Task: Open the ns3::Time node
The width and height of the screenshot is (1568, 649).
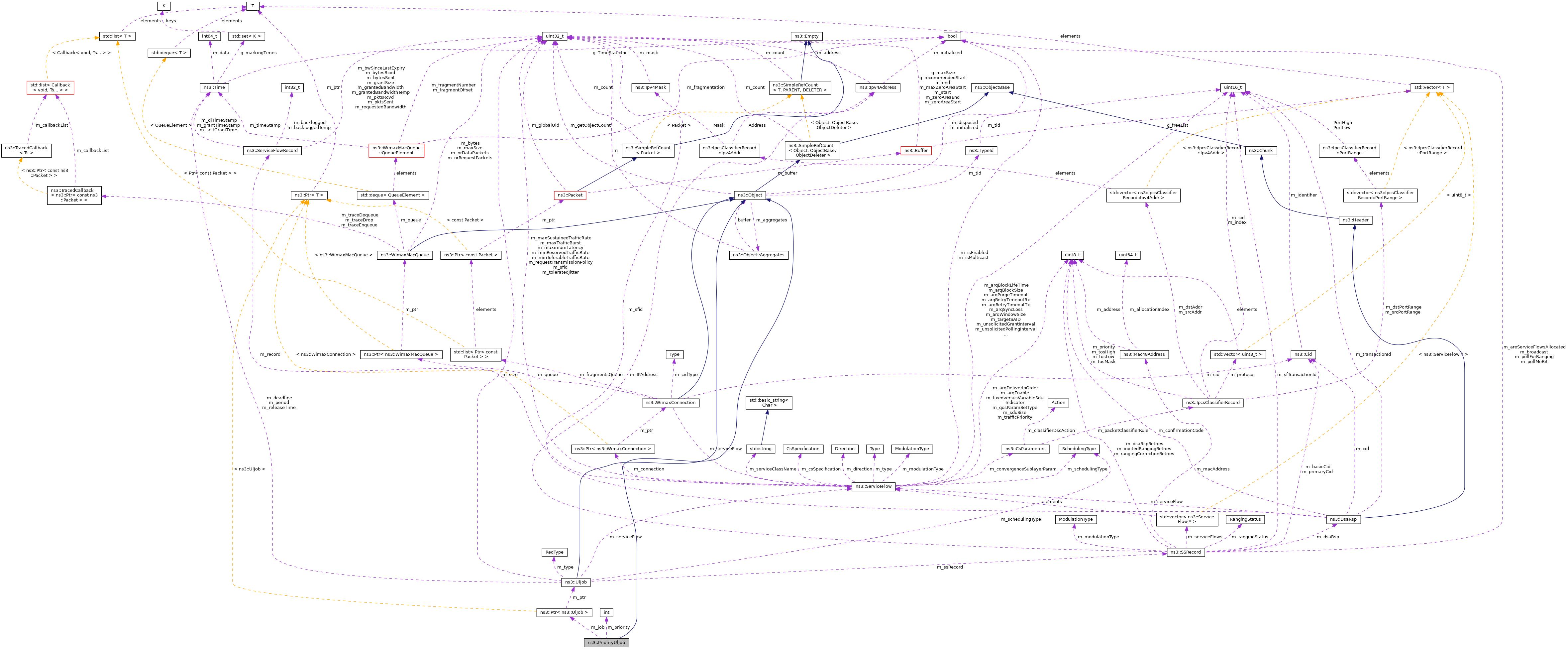Action: coord(214,88)
